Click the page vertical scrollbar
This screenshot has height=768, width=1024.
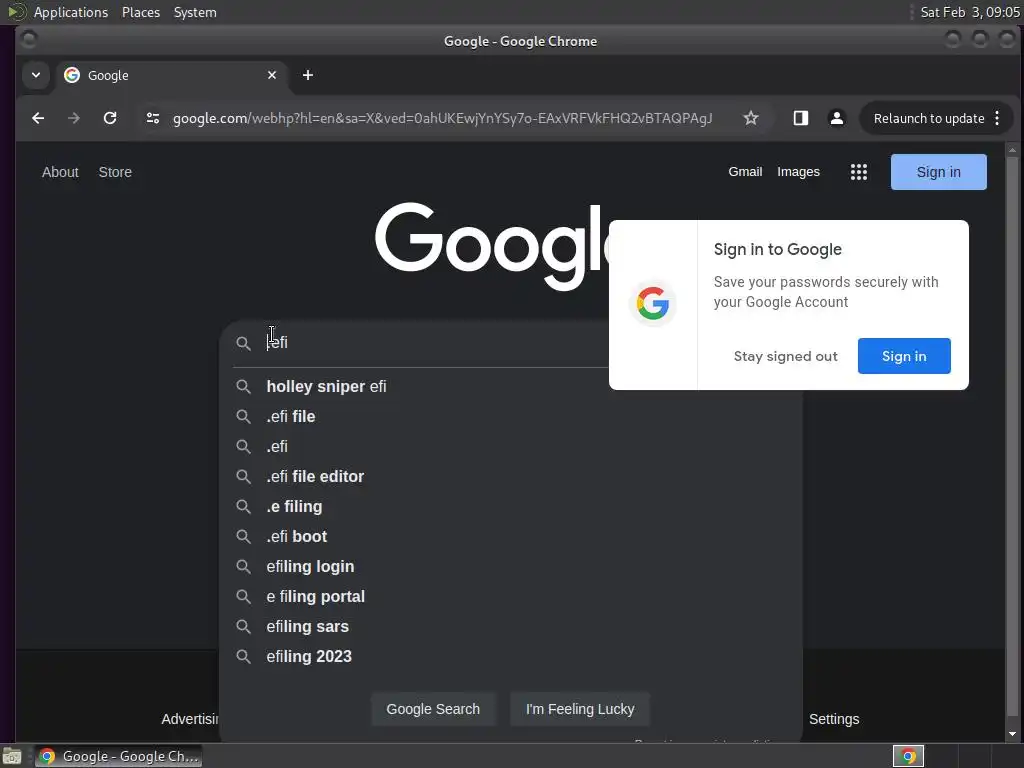click(x=1012, y=434)
